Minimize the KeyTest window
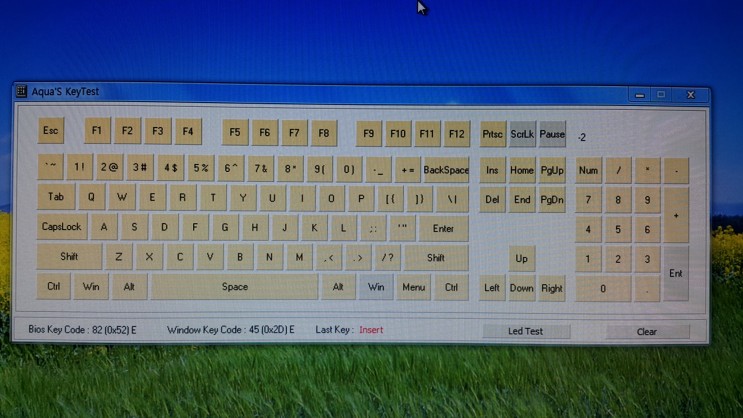743x418 pixels. pos(640,95)
